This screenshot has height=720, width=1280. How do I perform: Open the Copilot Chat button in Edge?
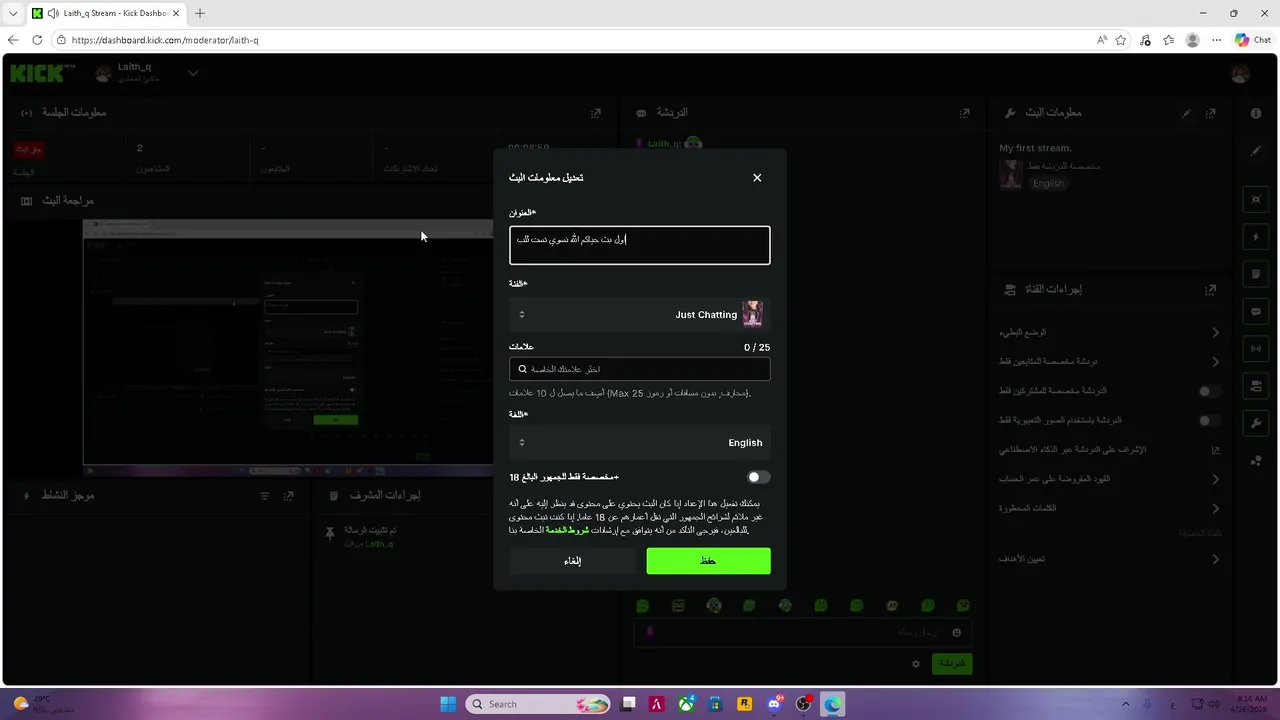pyautogui.click(x=1253, y=40)
